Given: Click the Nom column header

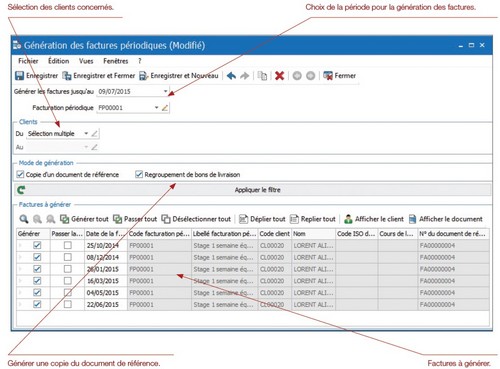Looking at the screenshot, I should [313, 234].
